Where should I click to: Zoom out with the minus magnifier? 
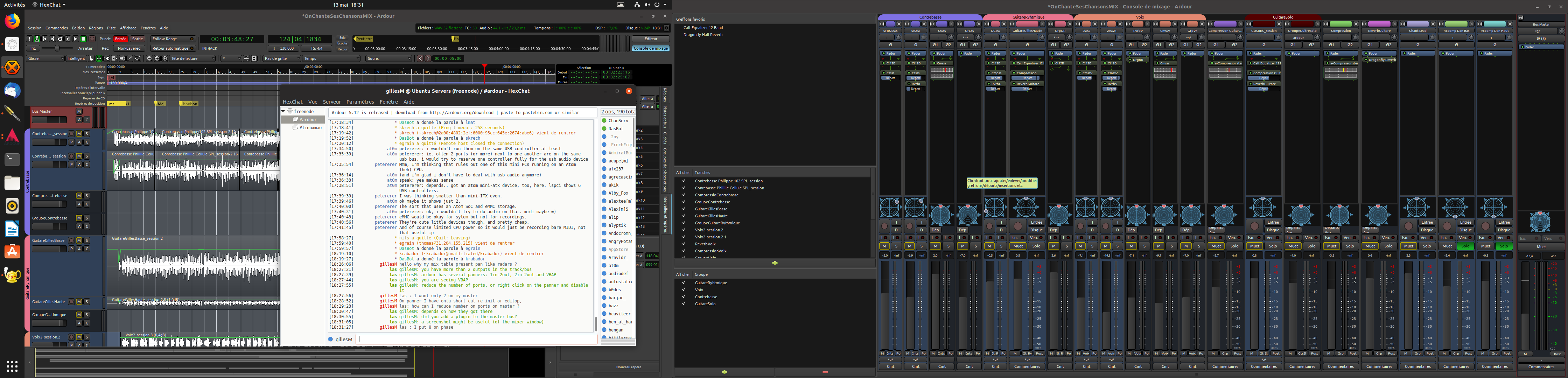coord(150,58)
